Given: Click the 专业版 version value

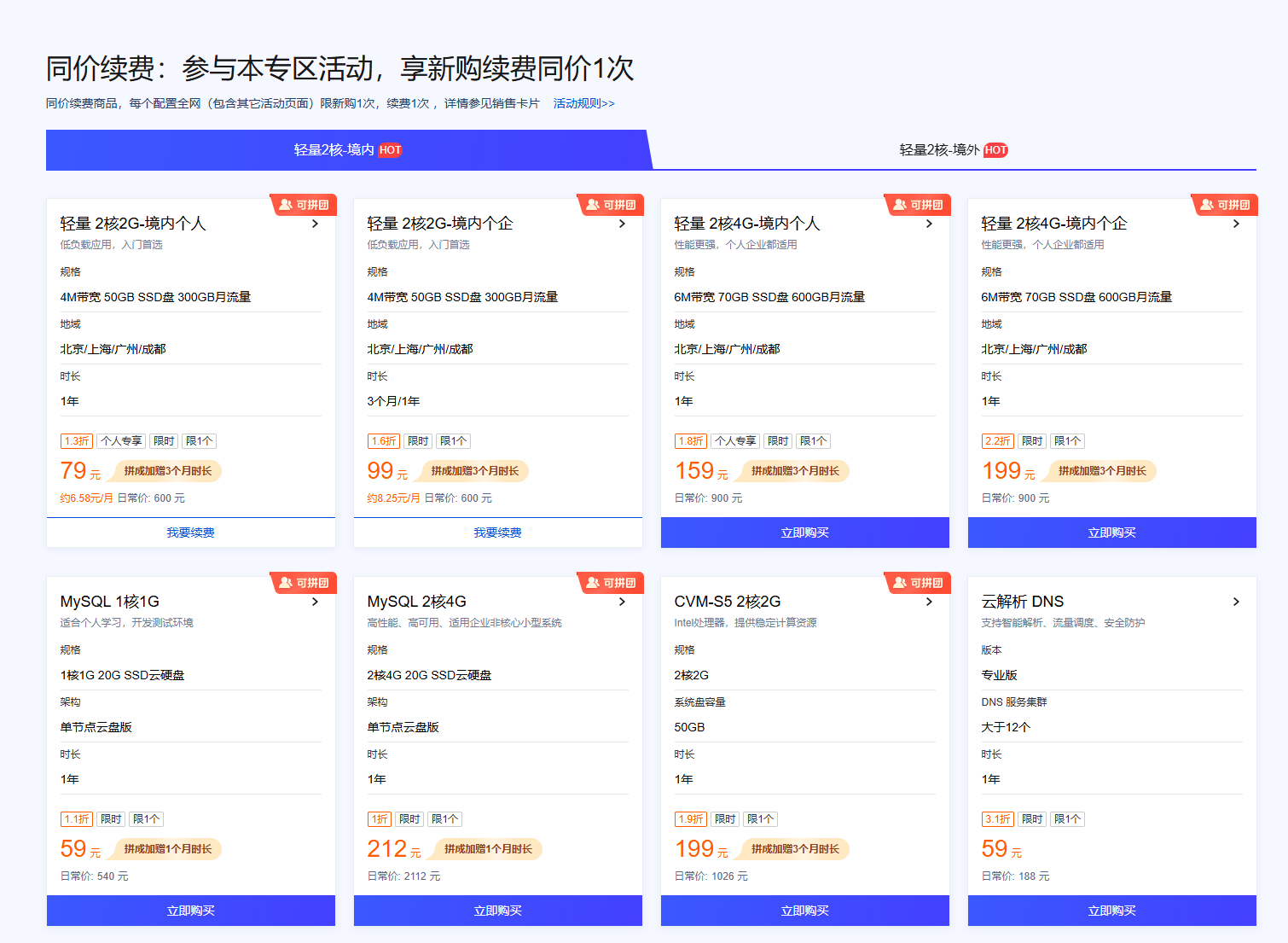Looking at the screenshot, I should 999,675.
